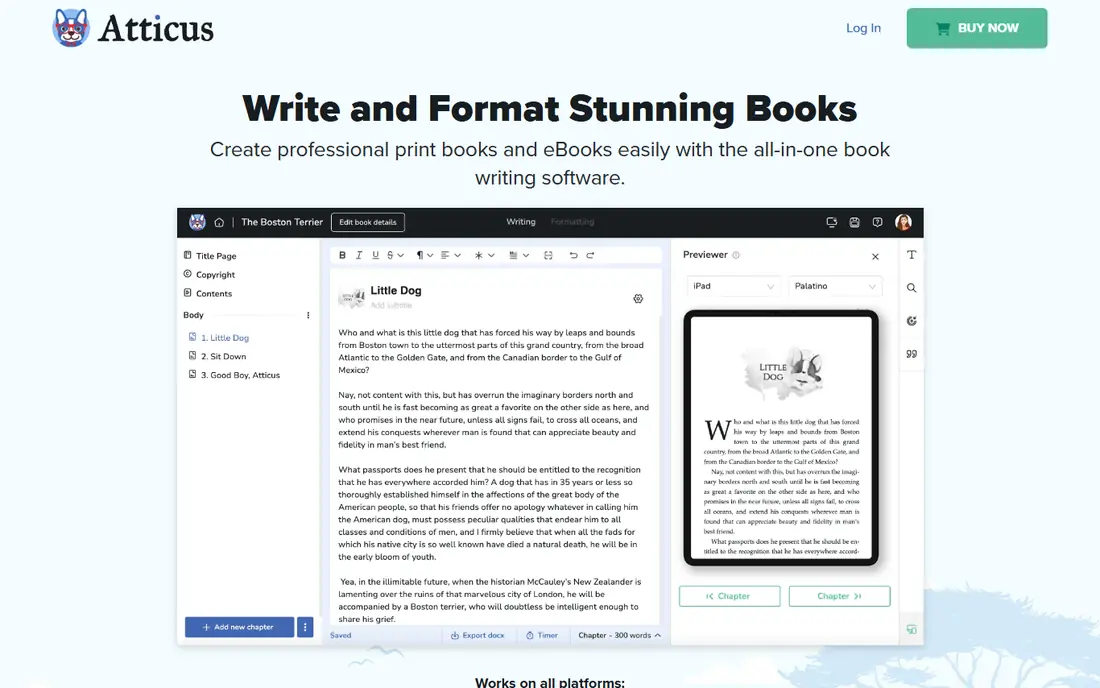This screenshot has width=1100, height=688.
Task: Click the save disk icon in header
Action: point(854,222)
